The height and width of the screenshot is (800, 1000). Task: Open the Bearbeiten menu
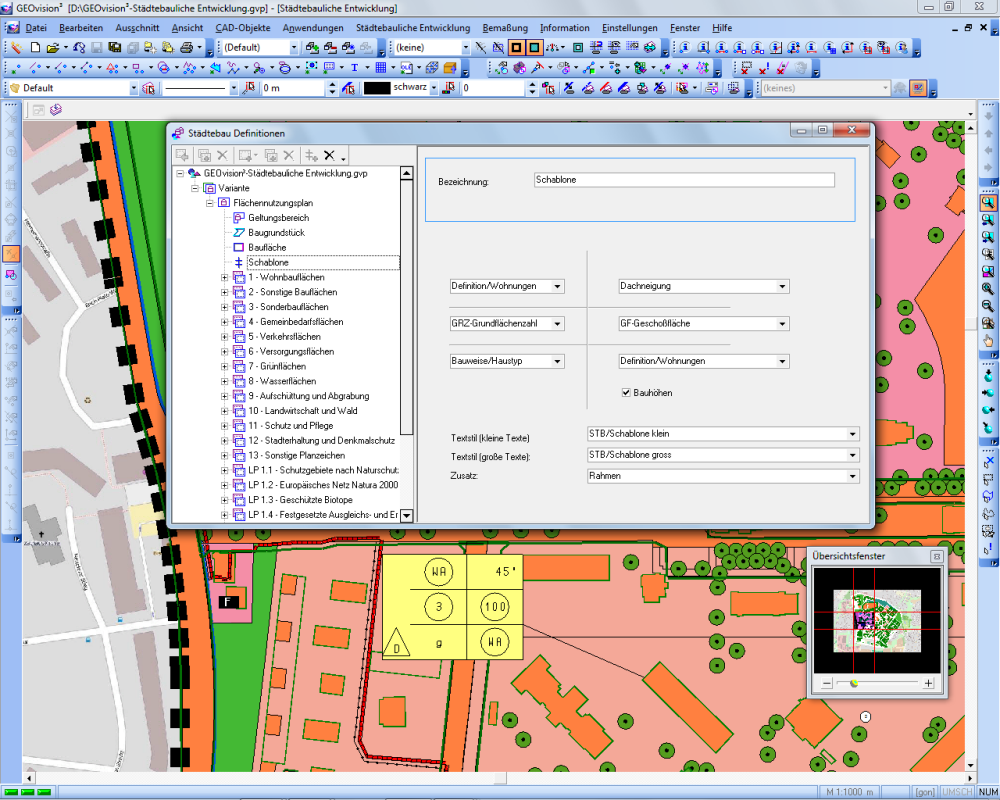[81, 28]
